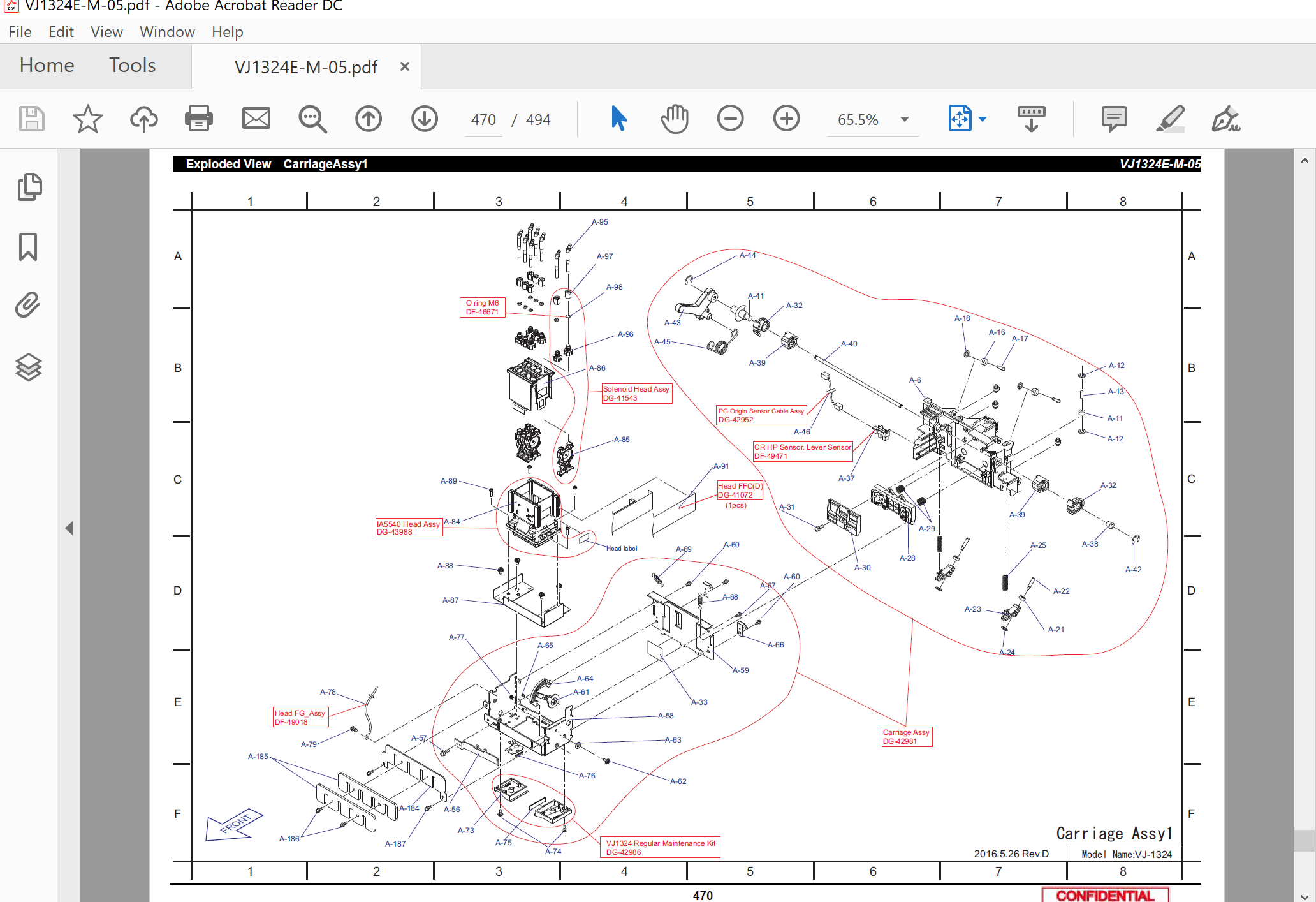Upload file to Document Cloud
This screenshot has height=902, width=1316.
(x=144, y=119)
